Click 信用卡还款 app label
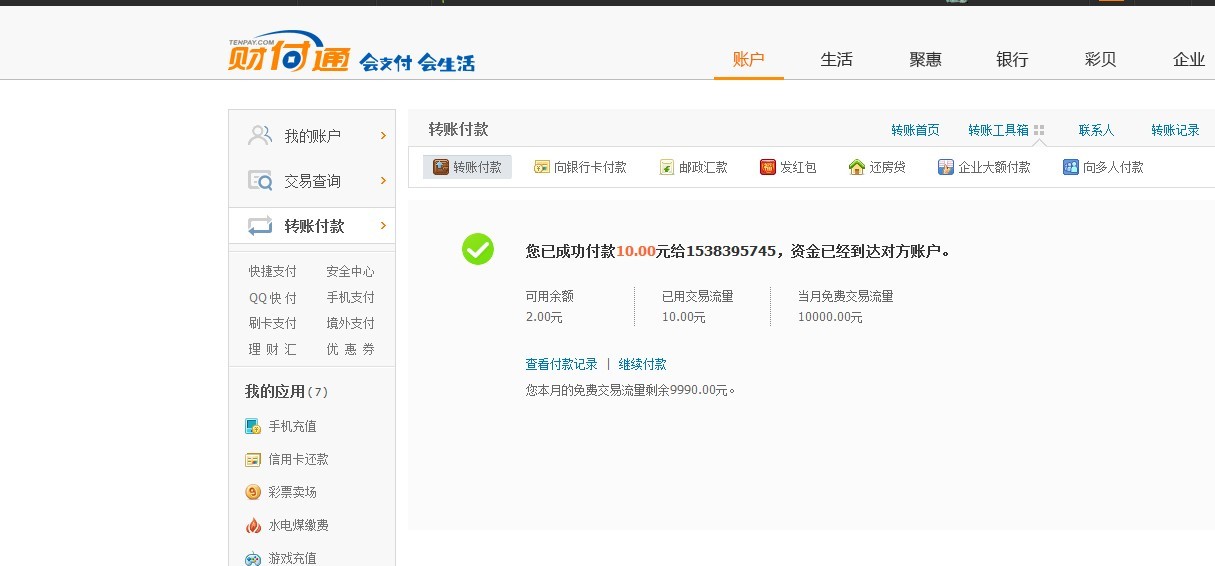This screenshot has height=566, width=1215. [x=298, y=459]
